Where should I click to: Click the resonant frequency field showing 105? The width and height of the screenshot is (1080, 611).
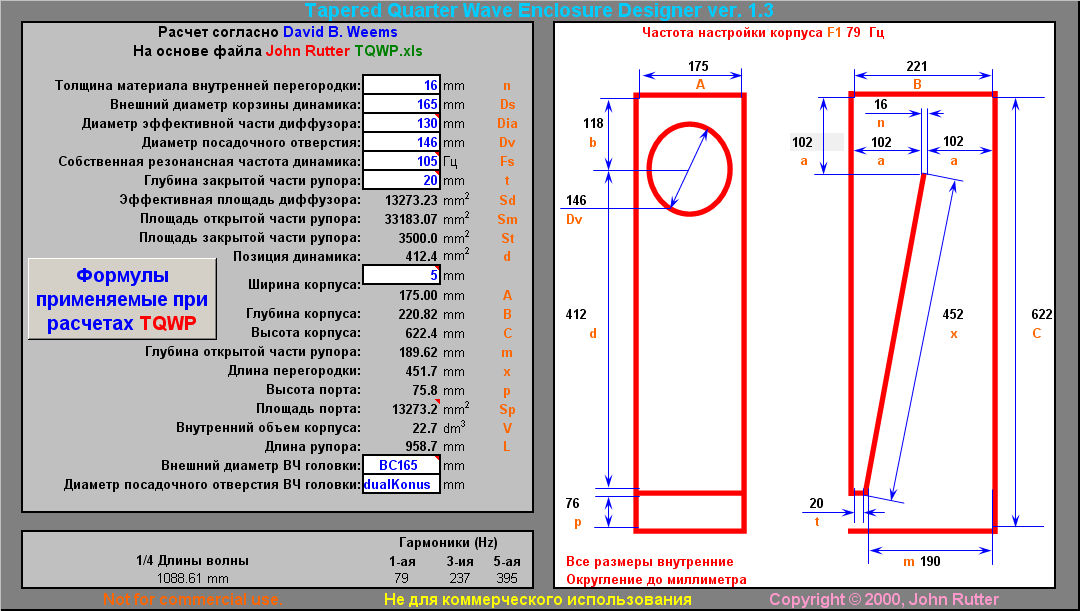click(x=402, y=160)
